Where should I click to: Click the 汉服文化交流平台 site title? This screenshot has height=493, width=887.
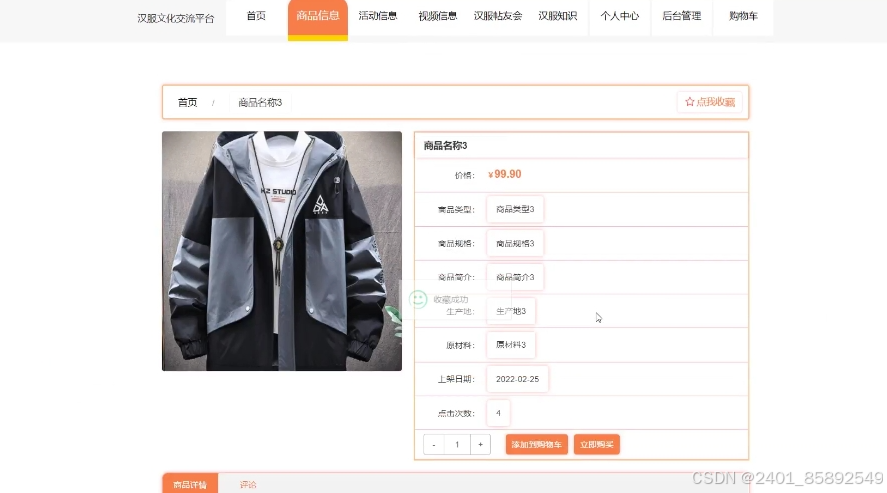[176, 19]
